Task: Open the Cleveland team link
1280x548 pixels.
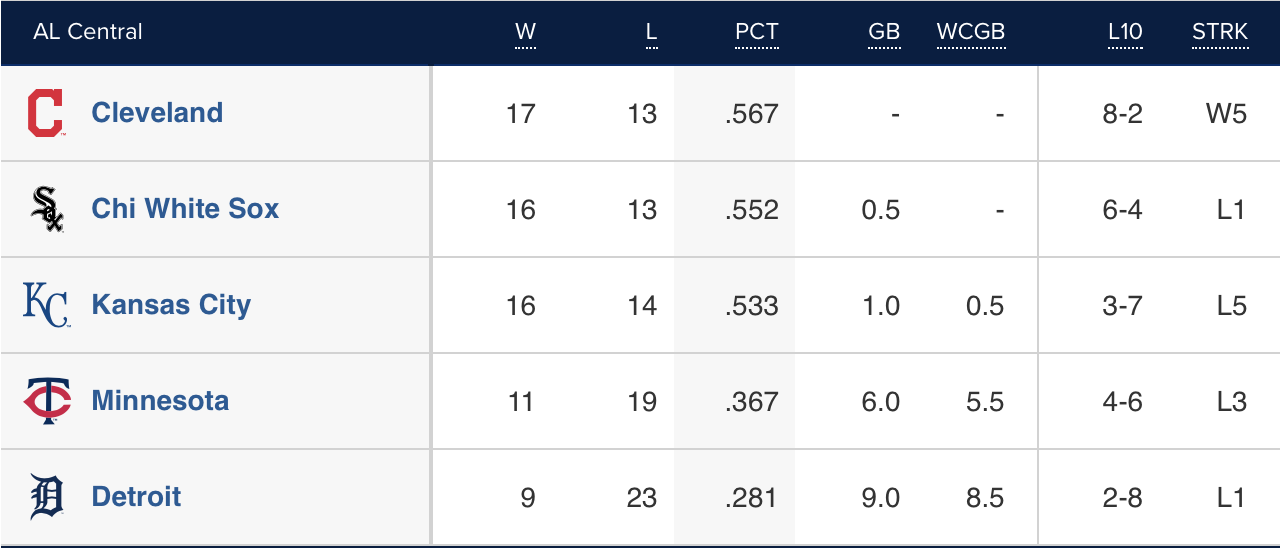Action: click(x=157, y=113)
